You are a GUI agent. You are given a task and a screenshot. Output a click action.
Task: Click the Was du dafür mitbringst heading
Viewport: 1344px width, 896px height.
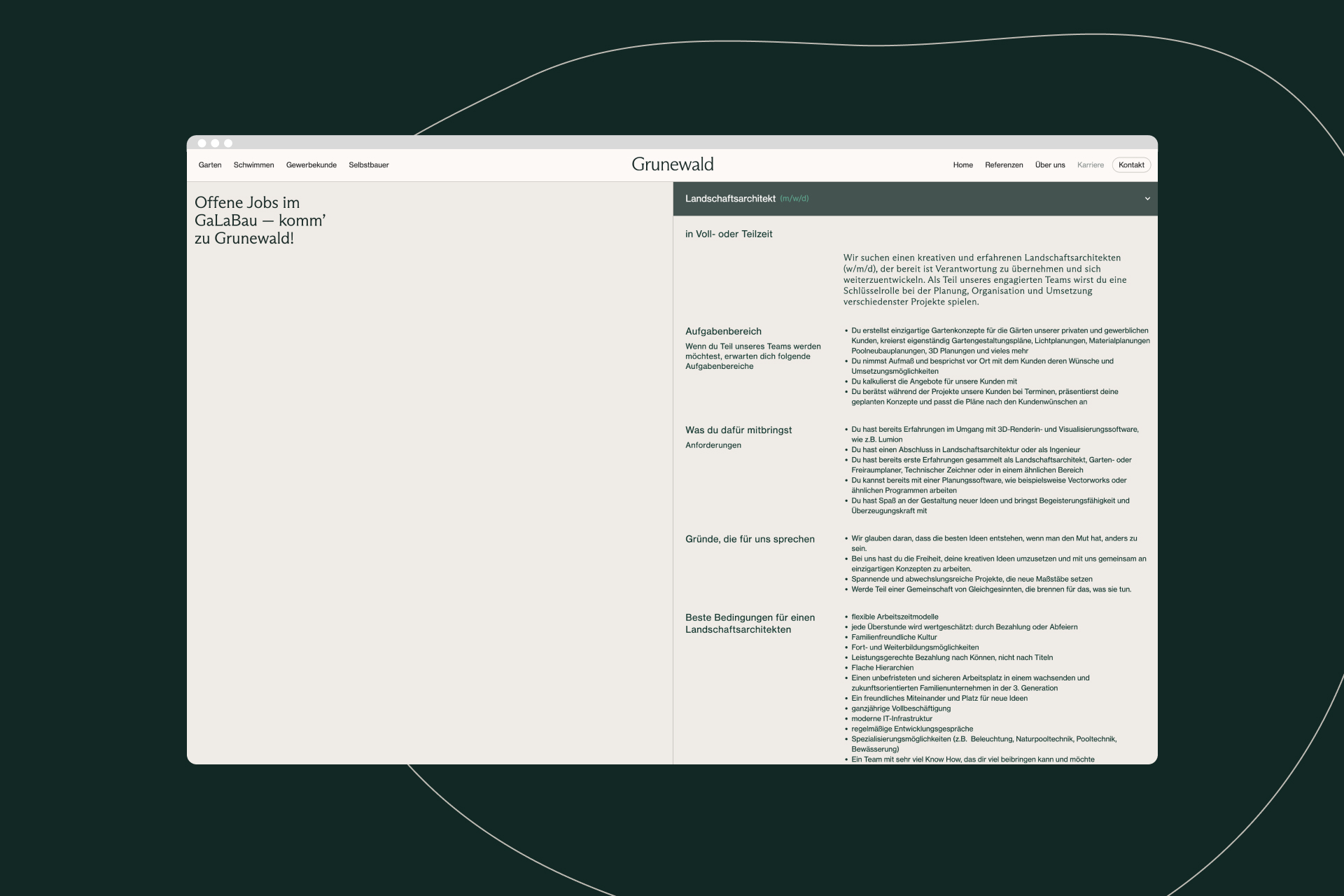click(x=738, y=430)
